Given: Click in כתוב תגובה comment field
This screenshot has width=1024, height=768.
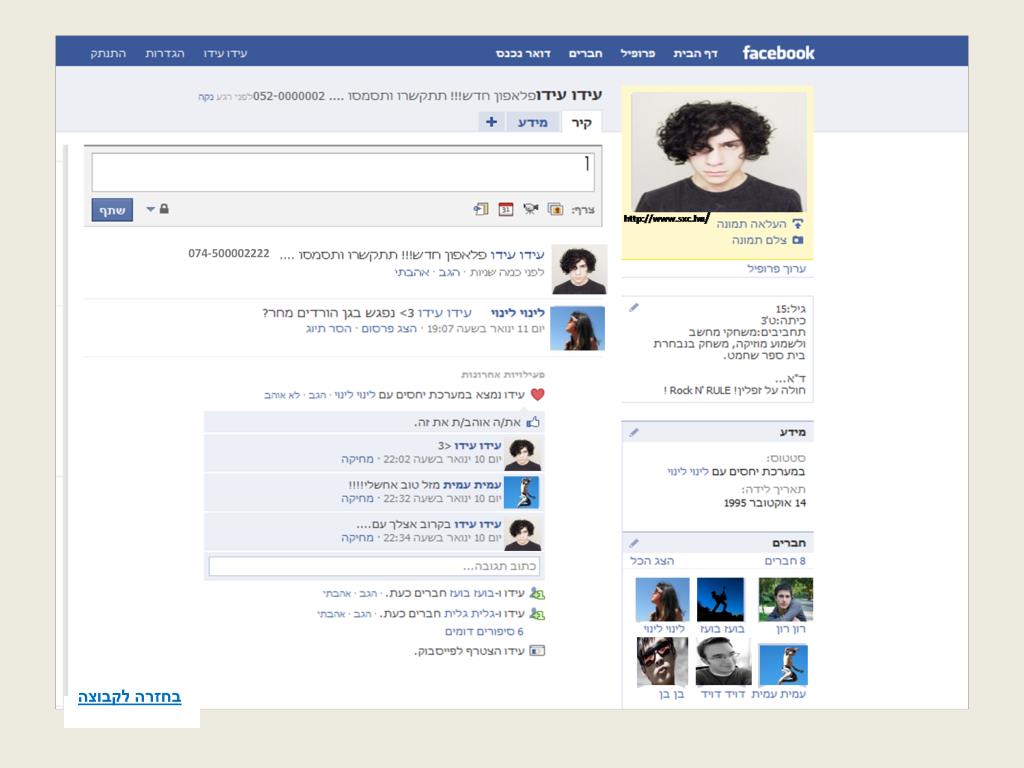Looking at the screenshot, I should click(x=374, y=566).
